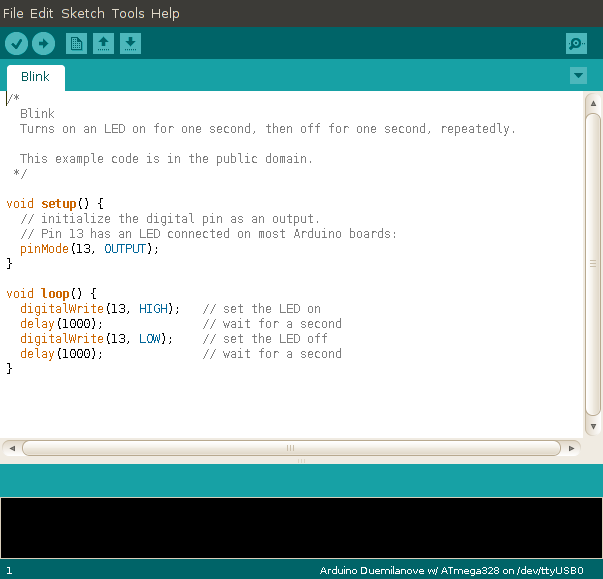The width and height of the screenshot is (603, 579).
Task: Open the File menu
Action: pyautogui.click(x=13, y=13)
